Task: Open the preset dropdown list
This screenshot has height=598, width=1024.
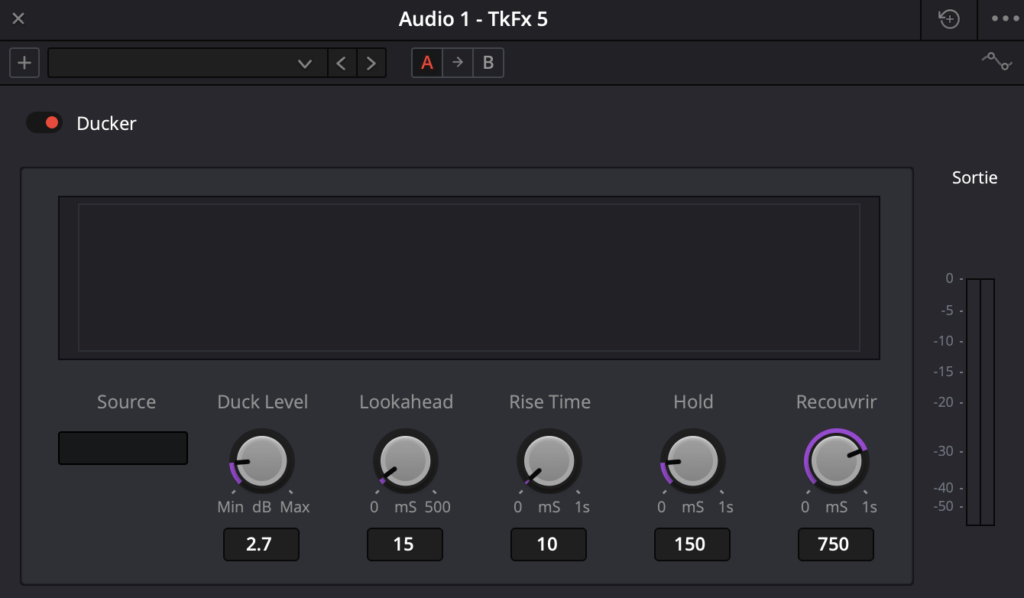Action: click(x=187, y=63)
